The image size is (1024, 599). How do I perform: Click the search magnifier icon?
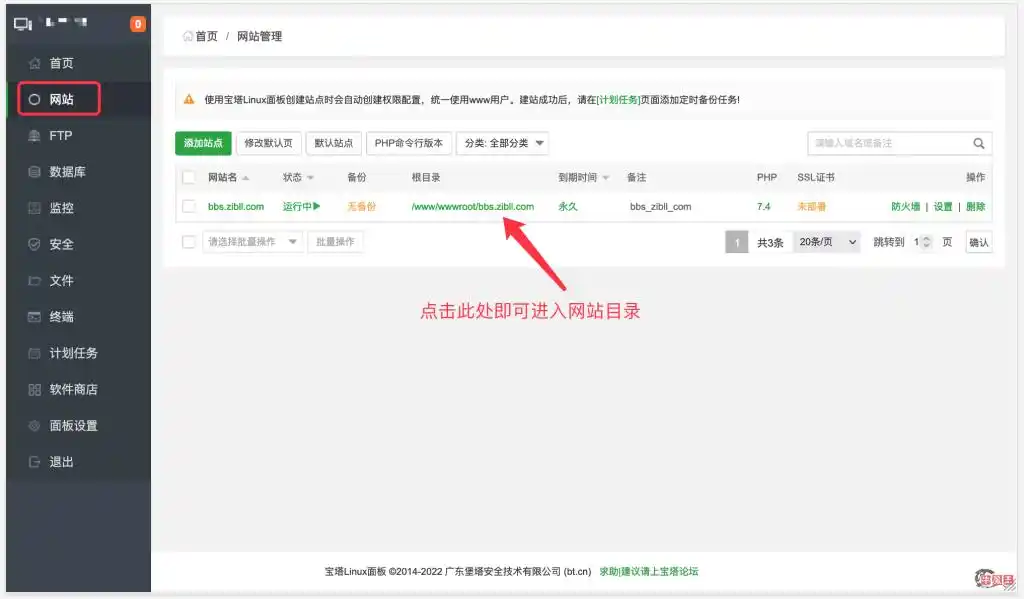coord(979,144)
